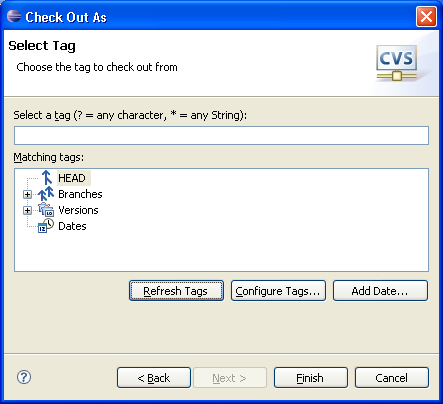
Task: Click the Dates calendar clock icon
Action: point(46,226)
